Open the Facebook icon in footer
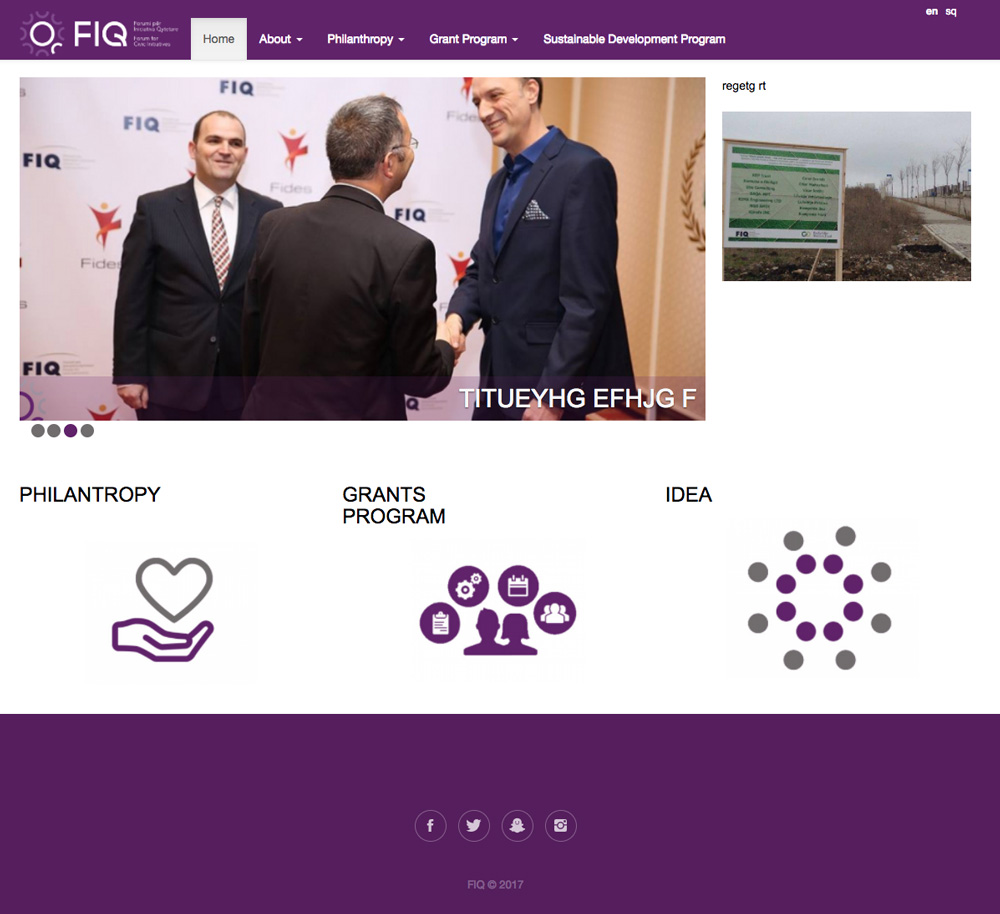The width and height of the screenshot is (1000, 914). pyautogui.click(x=430, y=825)
